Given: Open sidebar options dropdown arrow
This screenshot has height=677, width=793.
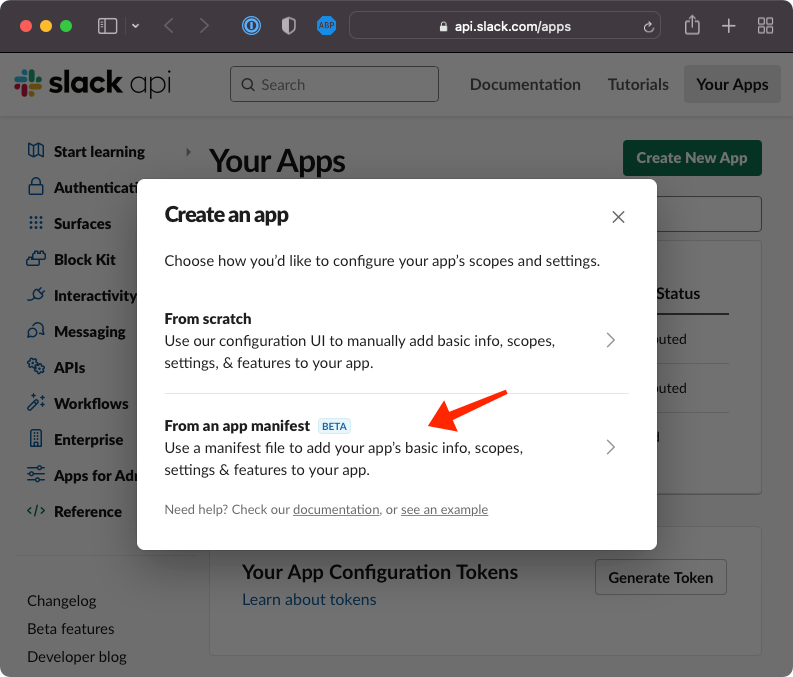Looking at the screenshot, I should (x=135, y=26).
